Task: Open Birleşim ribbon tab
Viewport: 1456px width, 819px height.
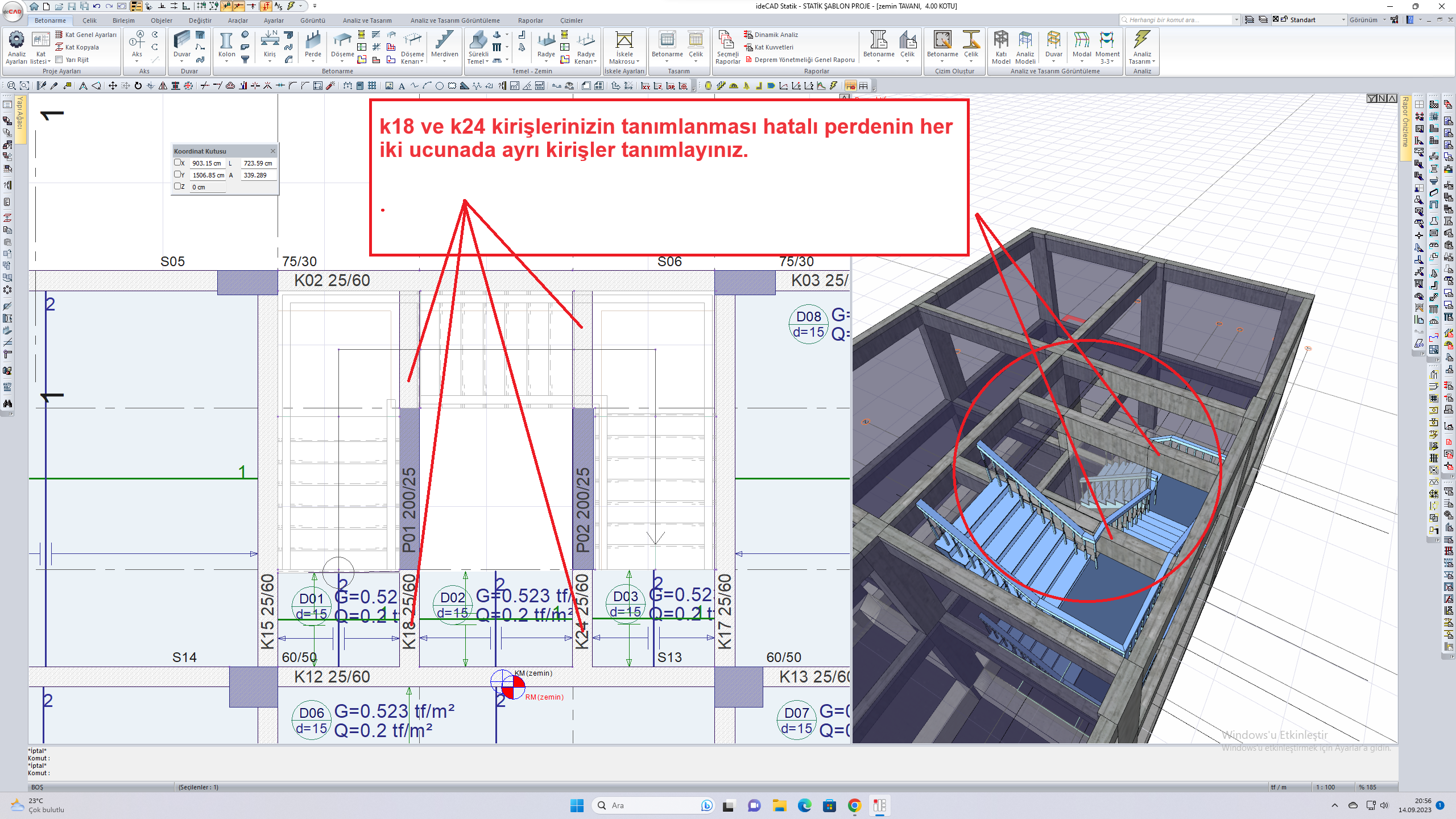Action: point(123,20)
